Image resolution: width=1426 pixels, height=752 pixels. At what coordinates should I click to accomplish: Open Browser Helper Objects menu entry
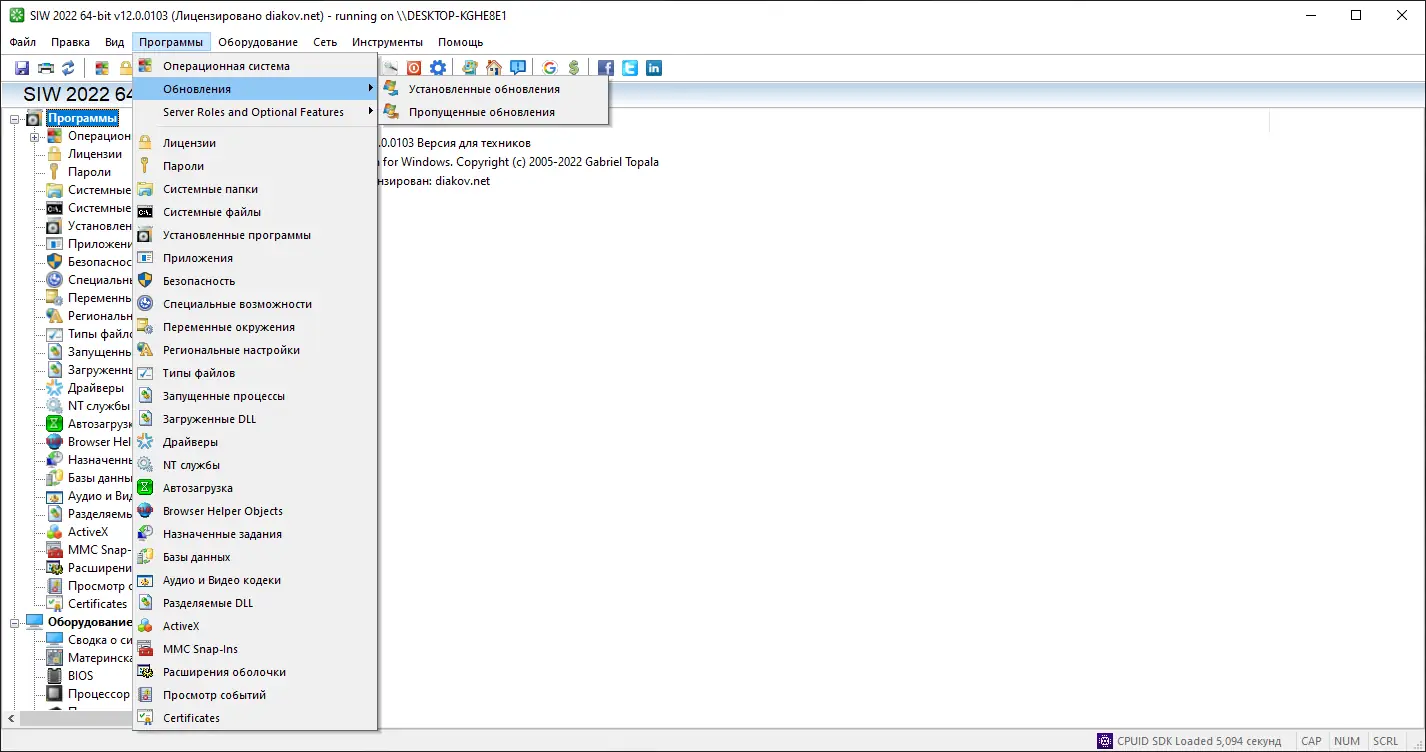pos(255,511)
